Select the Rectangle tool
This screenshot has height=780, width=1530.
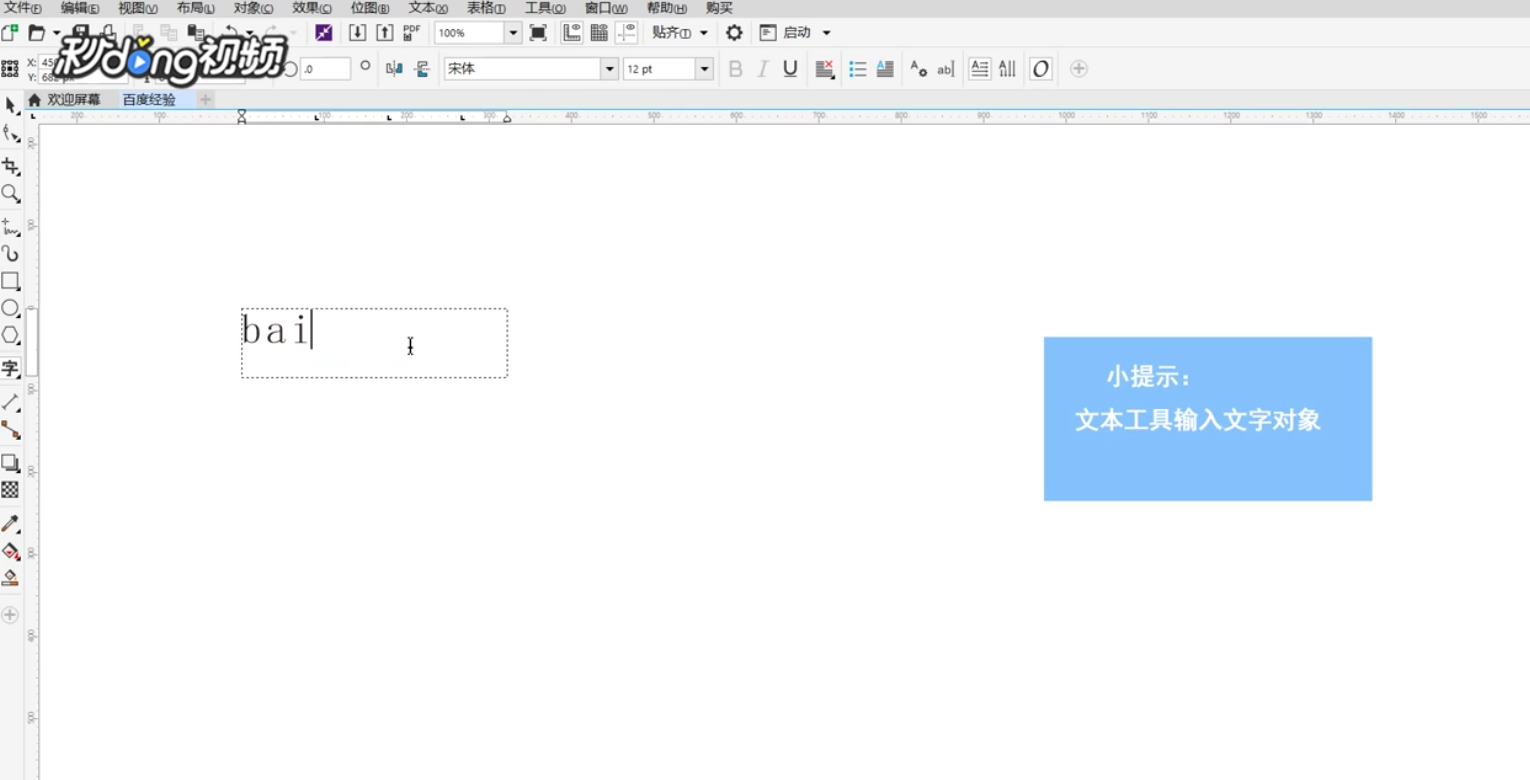pos(11,281)
